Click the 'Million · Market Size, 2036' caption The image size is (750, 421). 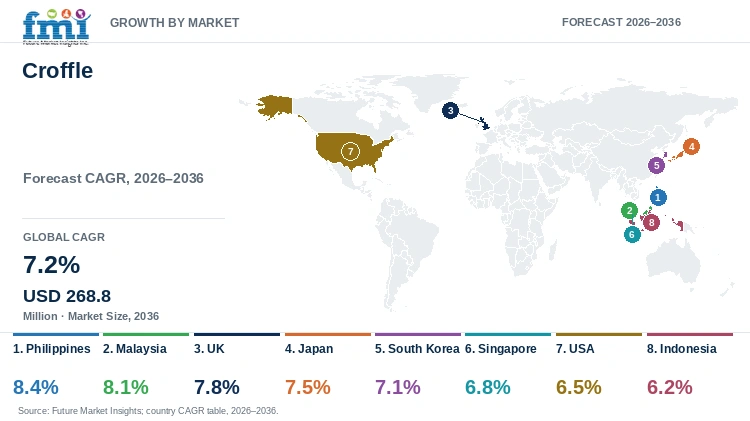tap(91, 316)
